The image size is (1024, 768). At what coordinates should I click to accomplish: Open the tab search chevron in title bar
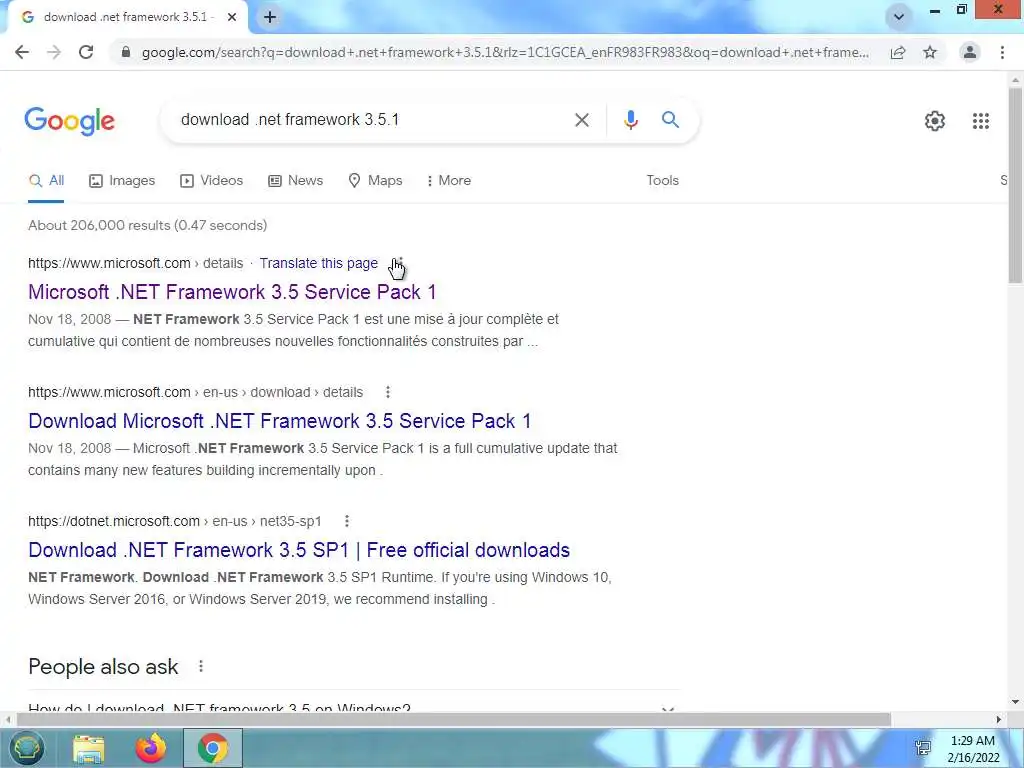pyautogui.click(x=899, y=17)
